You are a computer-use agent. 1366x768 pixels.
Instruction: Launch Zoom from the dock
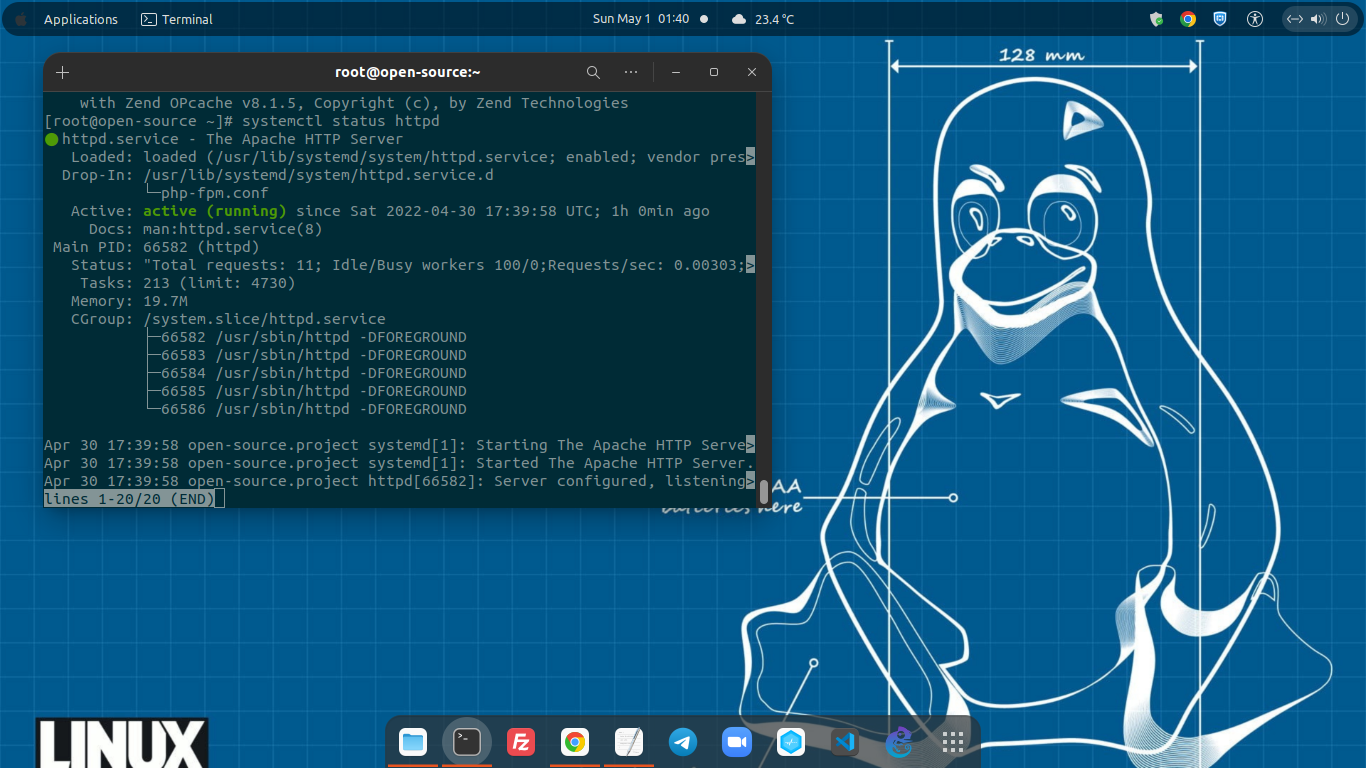tap(737, 742)
